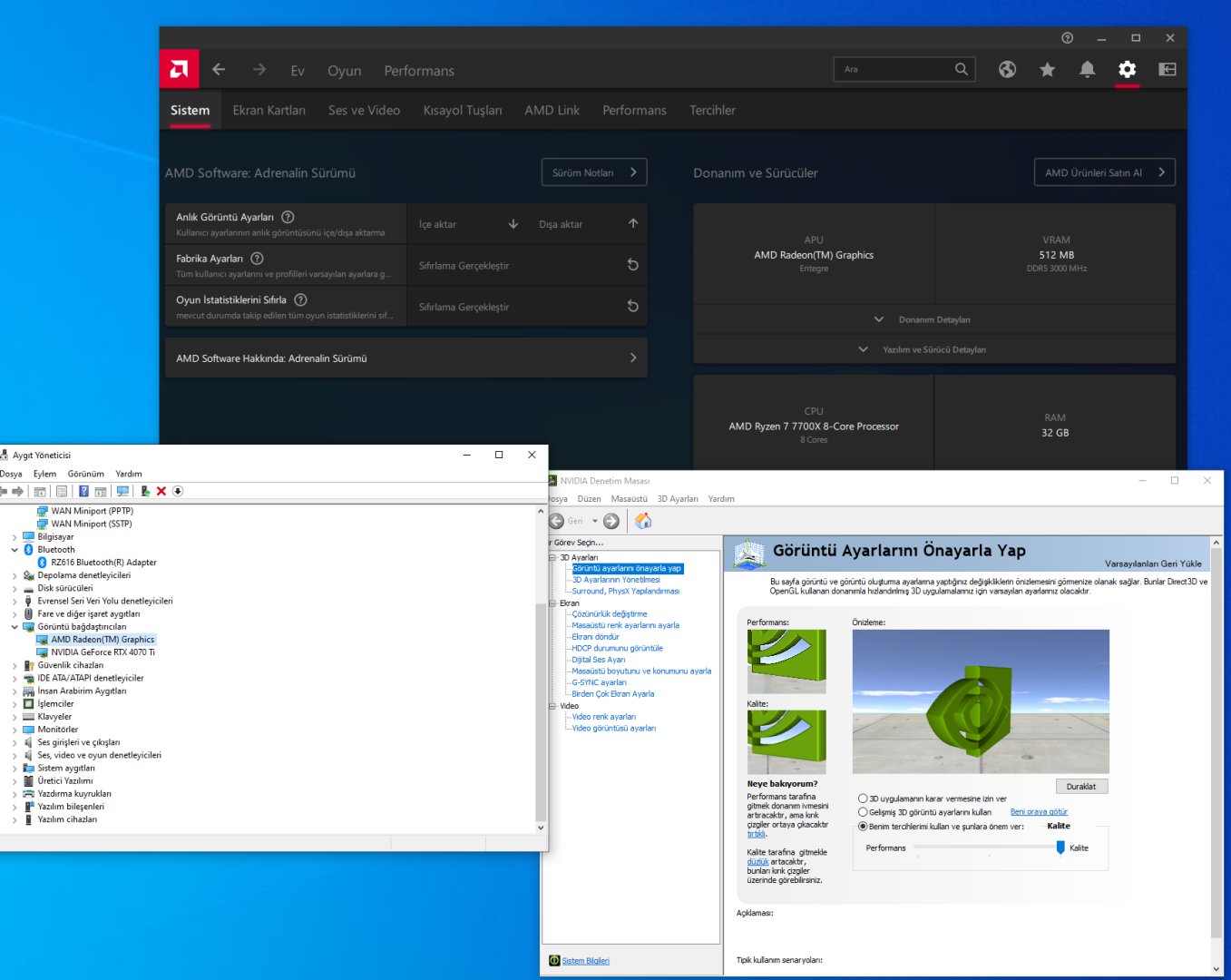This screenshot has height=980, width=1231.
Task: Click scan for hardware changes monitor icon
Action: click(122, 491)
